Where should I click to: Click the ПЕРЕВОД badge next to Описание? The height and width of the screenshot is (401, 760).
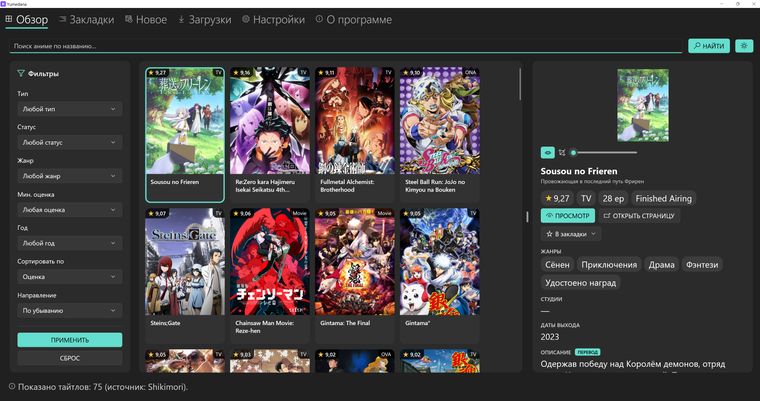[587, 352]
